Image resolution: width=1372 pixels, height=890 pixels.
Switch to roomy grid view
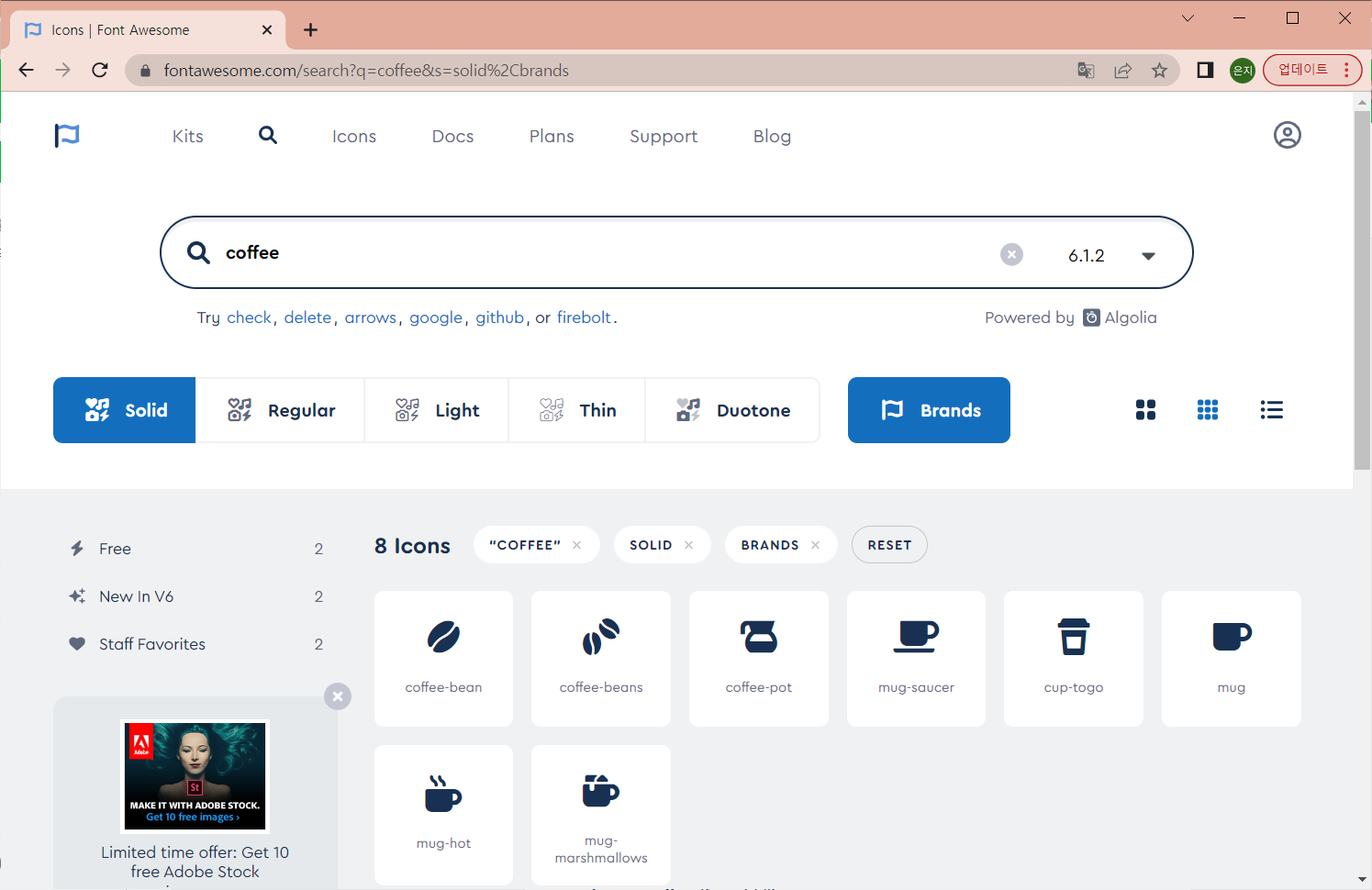pyautogui.click(x=1145, y=410)
